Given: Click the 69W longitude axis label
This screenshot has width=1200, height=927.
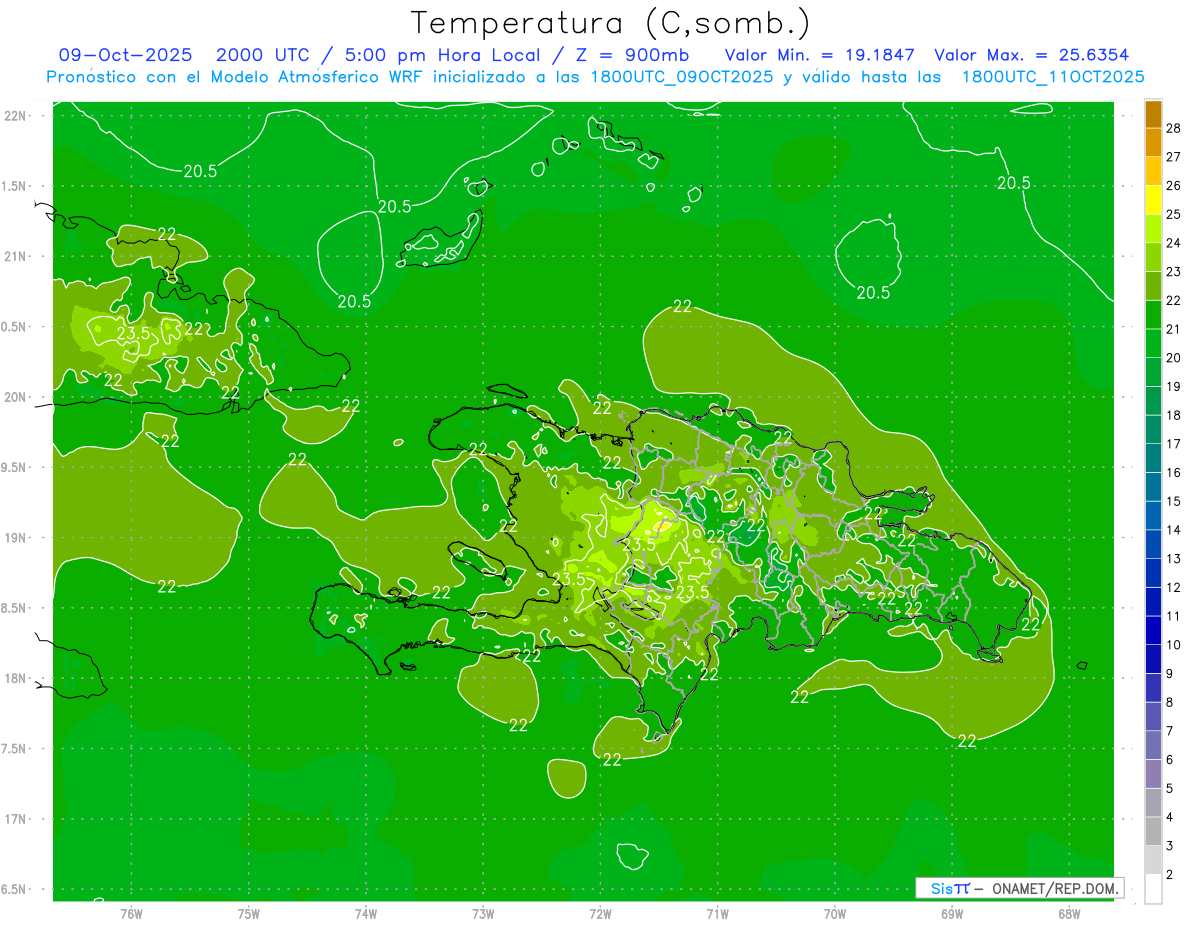Looking at the screenshot, I should 952,913.
